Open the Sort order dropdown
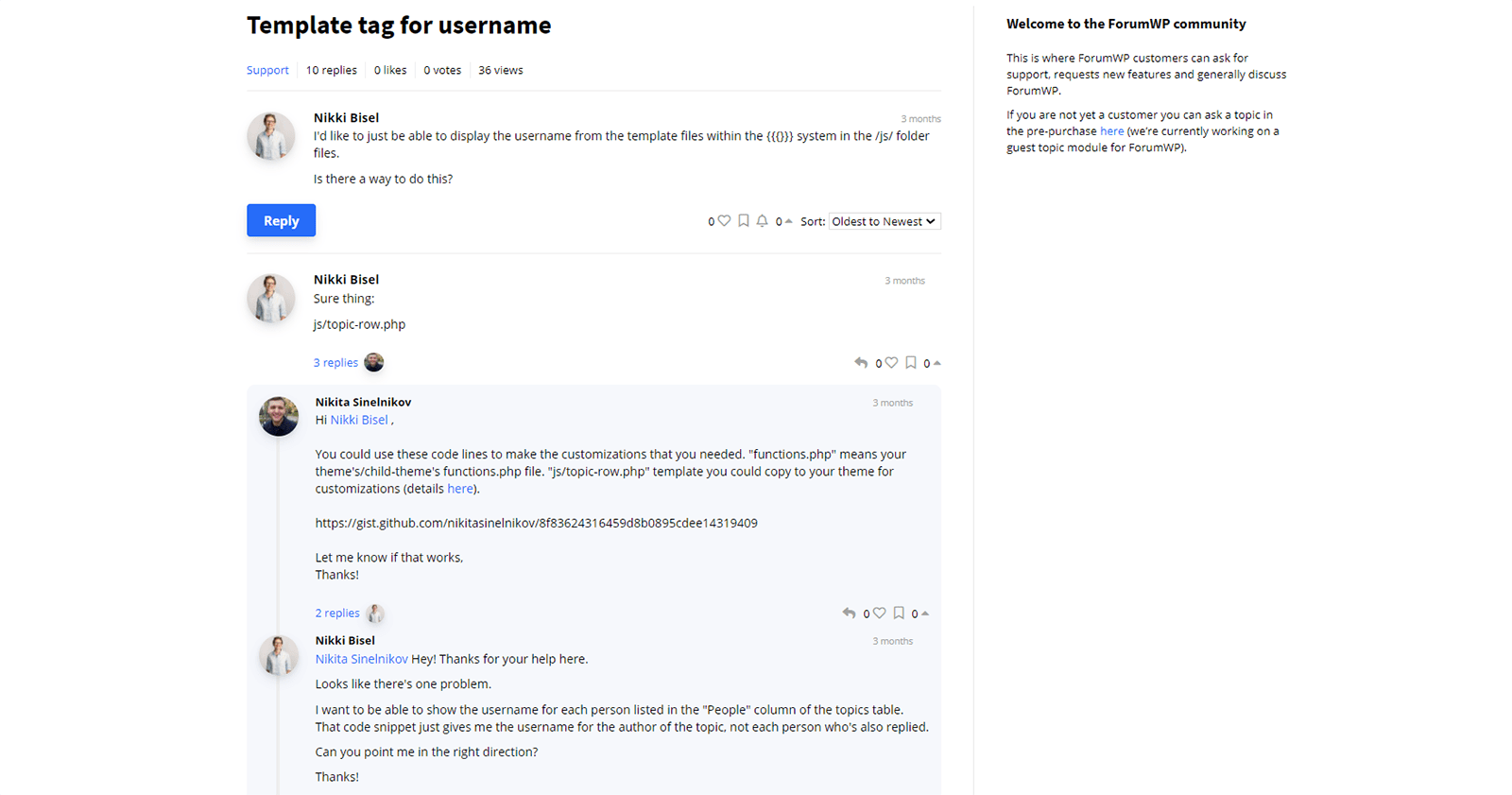Screen dimensions: 1512x795 (x=885, y=221)
